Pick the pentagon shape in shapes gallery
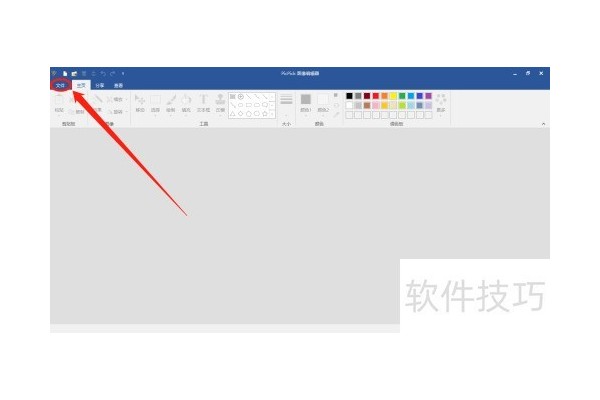The height and width of the screenshot is (400, 600). coord(249,114)
